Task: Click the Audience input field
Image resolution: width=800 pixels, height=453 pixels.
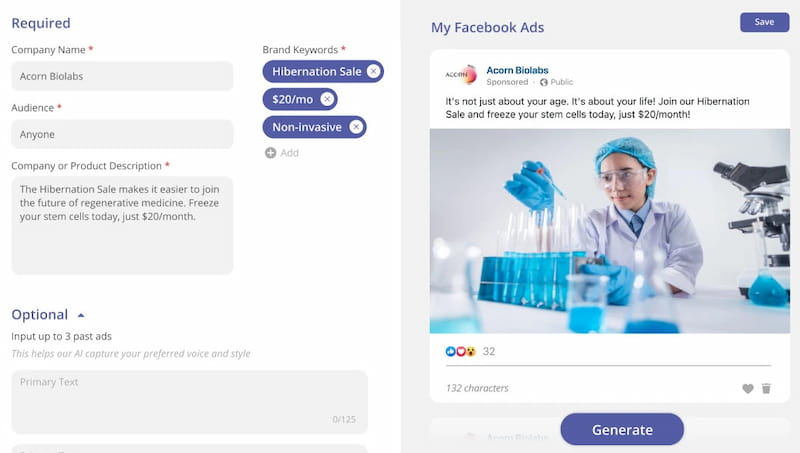Action: [x=122, y=134]
